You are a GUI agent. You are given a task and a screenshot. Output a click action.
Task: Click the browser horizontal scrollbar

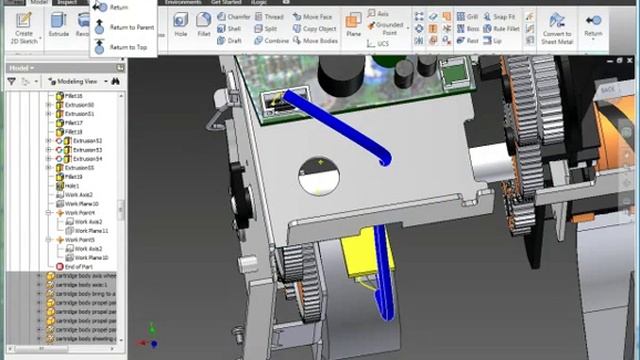61,349
